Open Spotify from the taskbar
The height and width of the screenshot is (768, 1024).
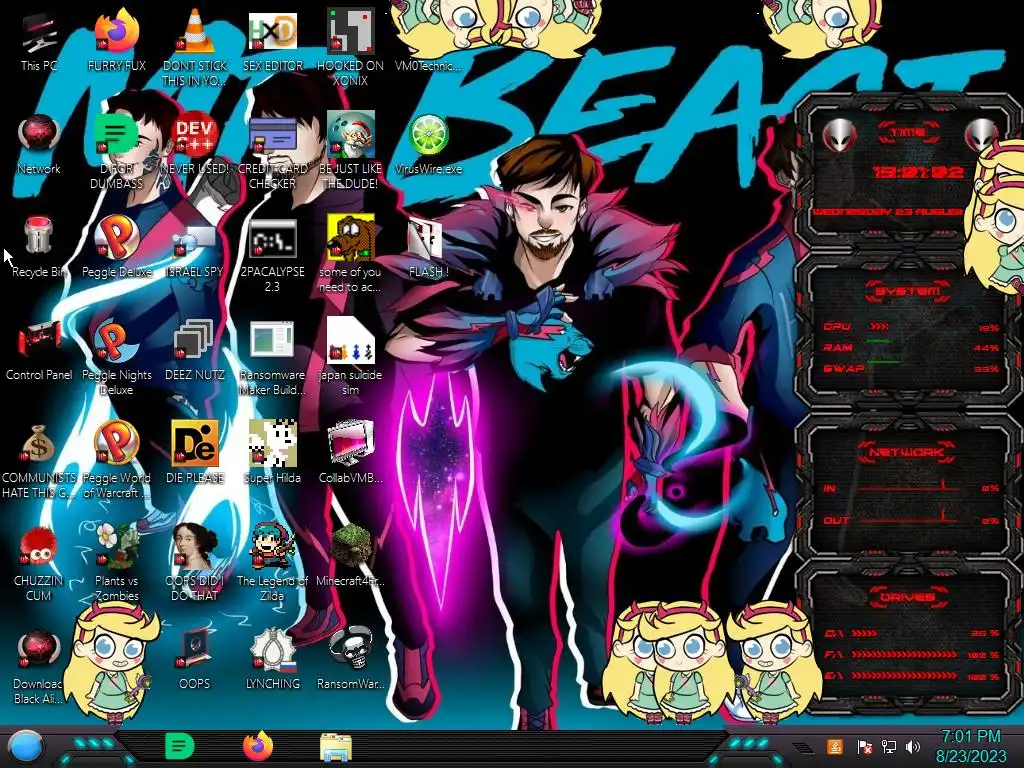tap(180, 746)
